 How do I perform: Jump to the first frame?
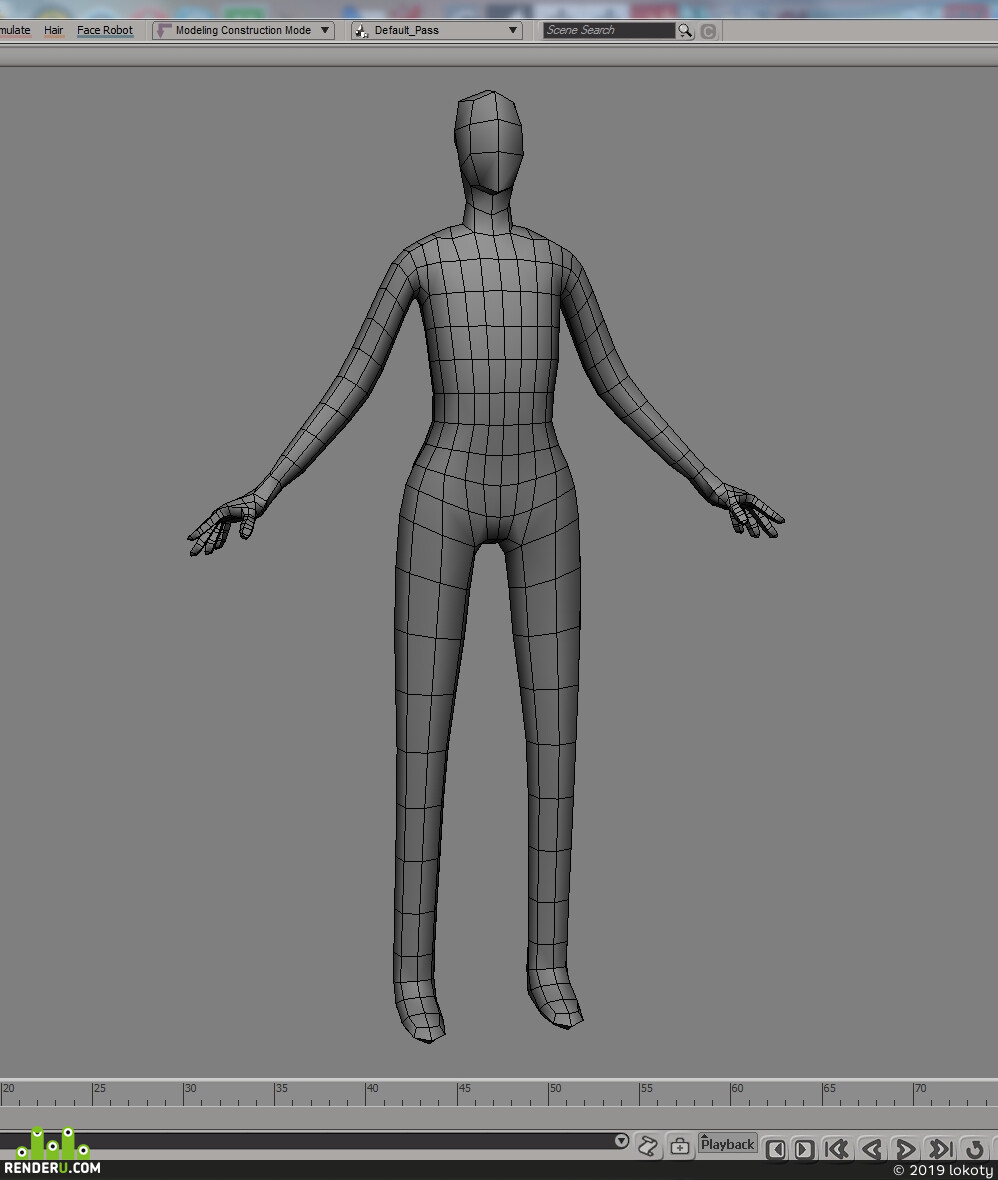point(836,1149)
